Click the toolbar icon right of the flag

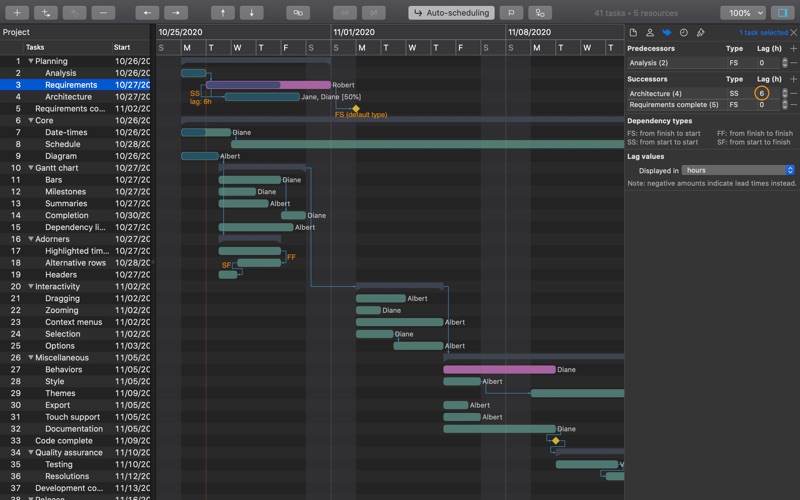click(540, 13)
